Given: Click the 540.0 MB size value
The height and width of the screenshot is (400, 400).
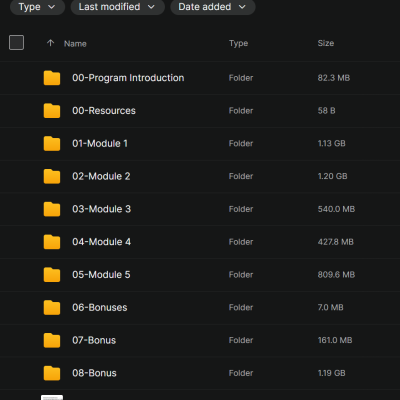Looking at the screenshot, I should click(x=336, y=209).
